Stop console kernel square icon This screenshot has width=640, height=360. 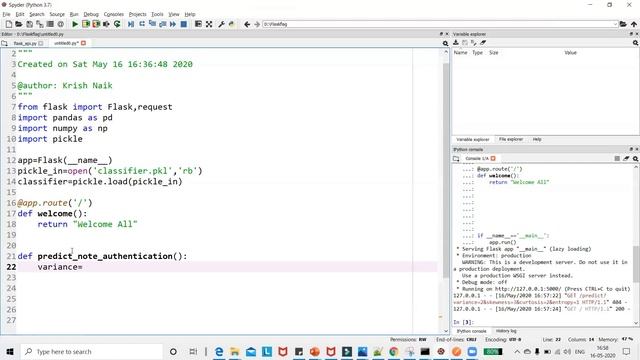click(x=617, y=158)
